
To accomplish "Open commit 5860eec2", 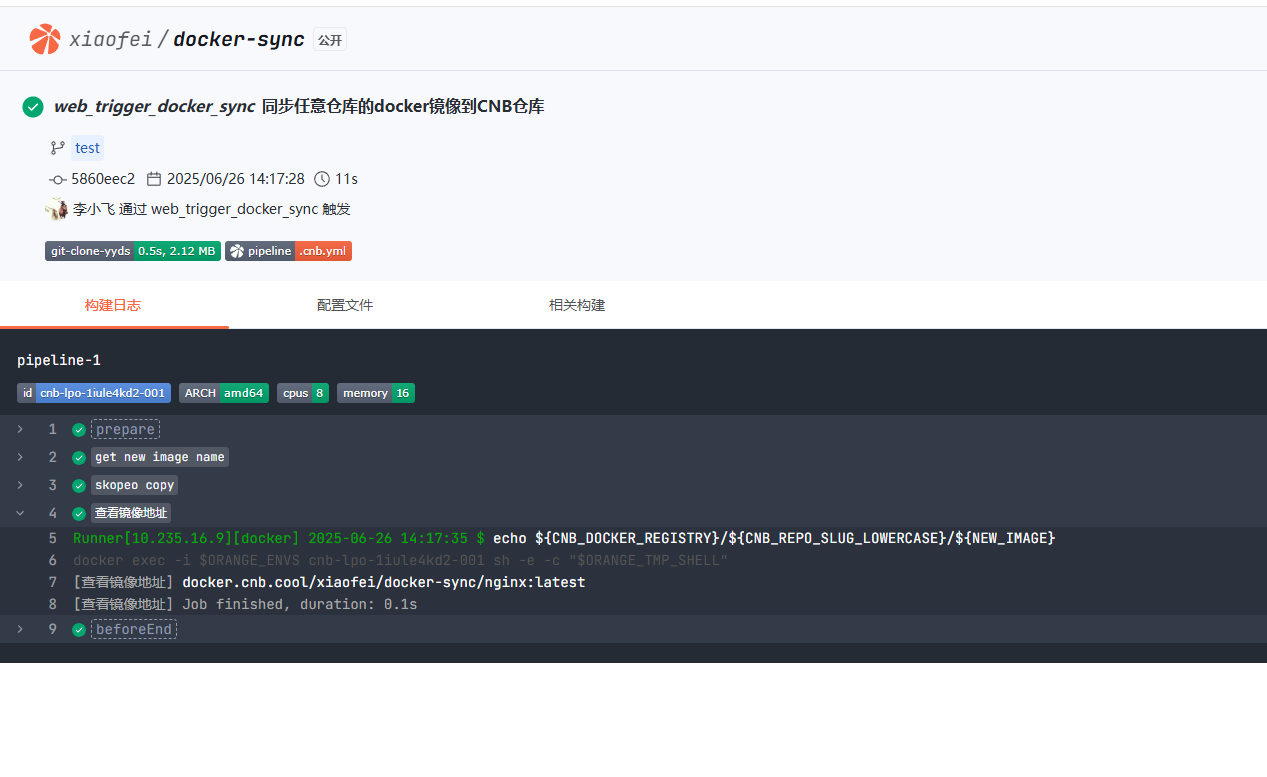I will click(103, 179).
